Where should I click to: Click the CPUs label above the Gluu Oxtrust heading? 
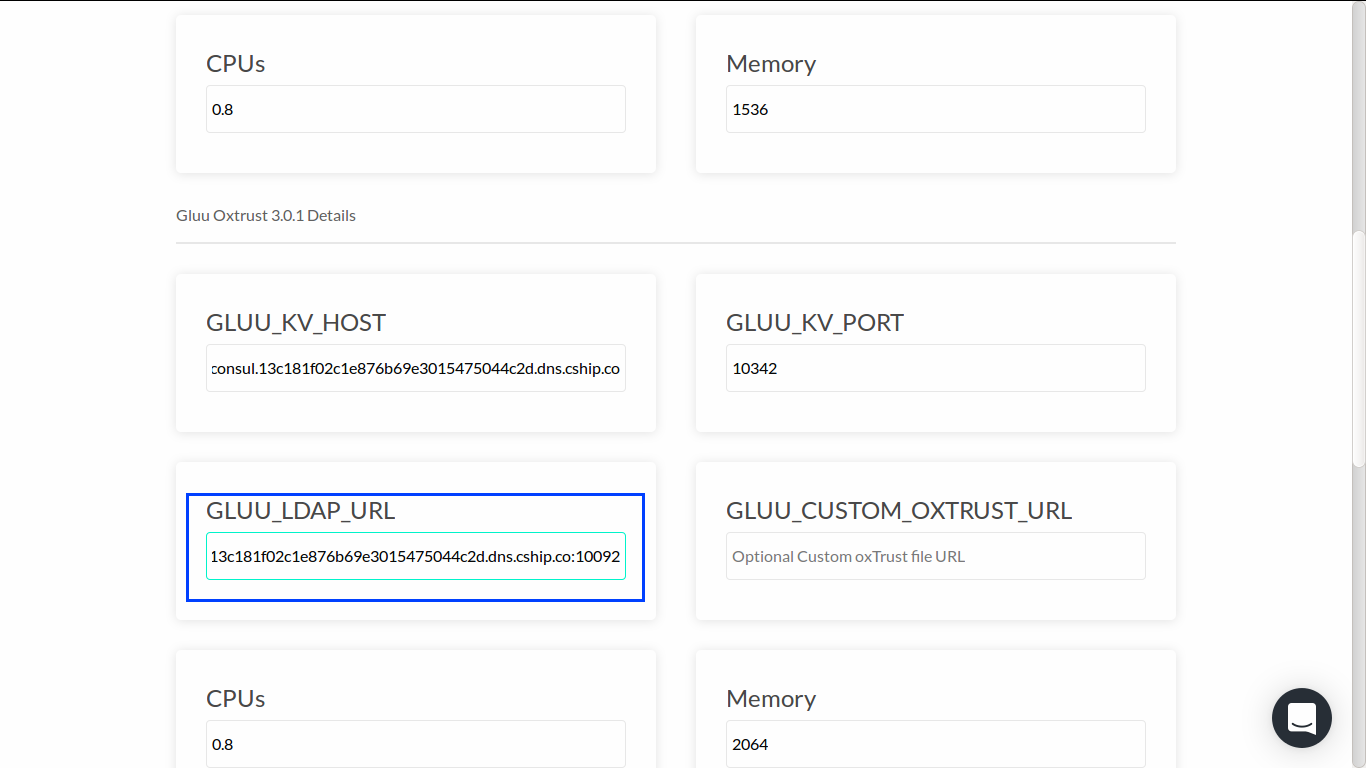[x=236, y=64]
